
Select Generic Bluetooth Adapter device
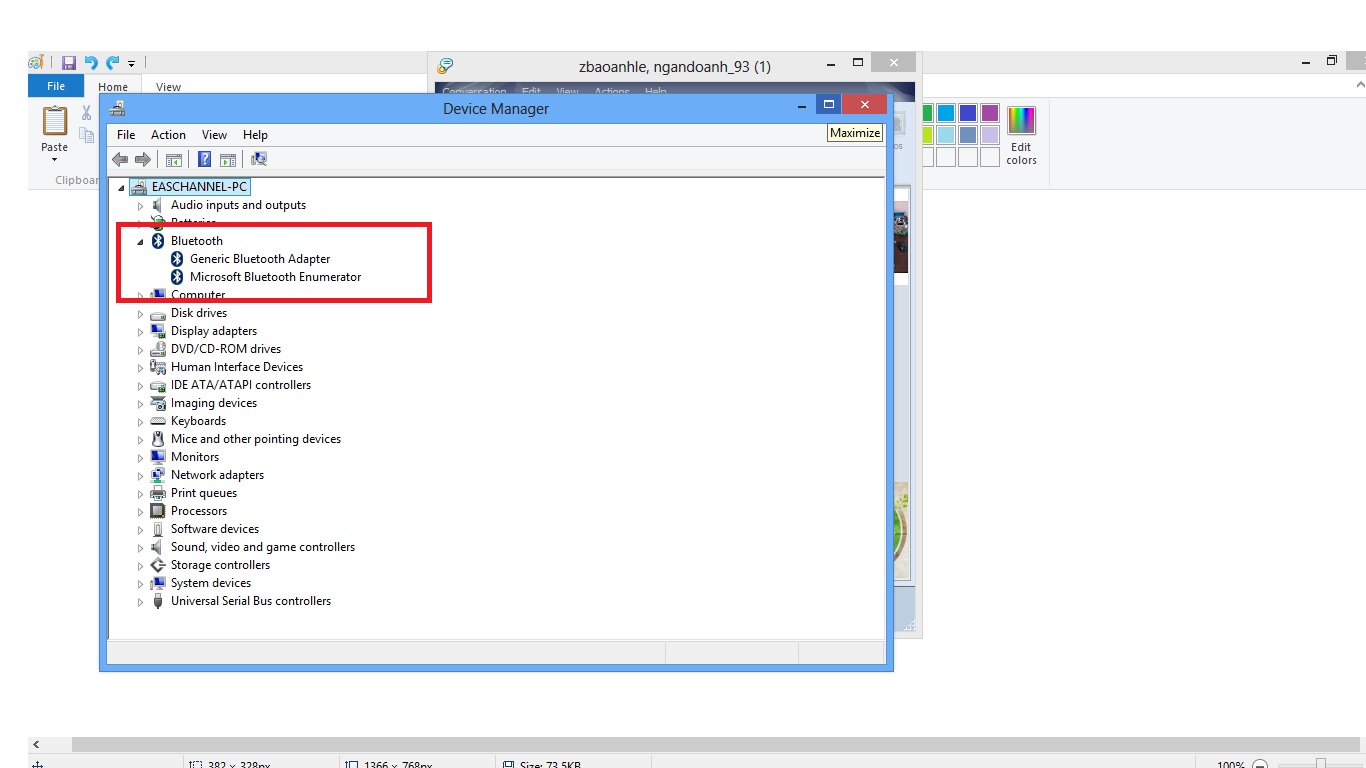tap(260, 259)
